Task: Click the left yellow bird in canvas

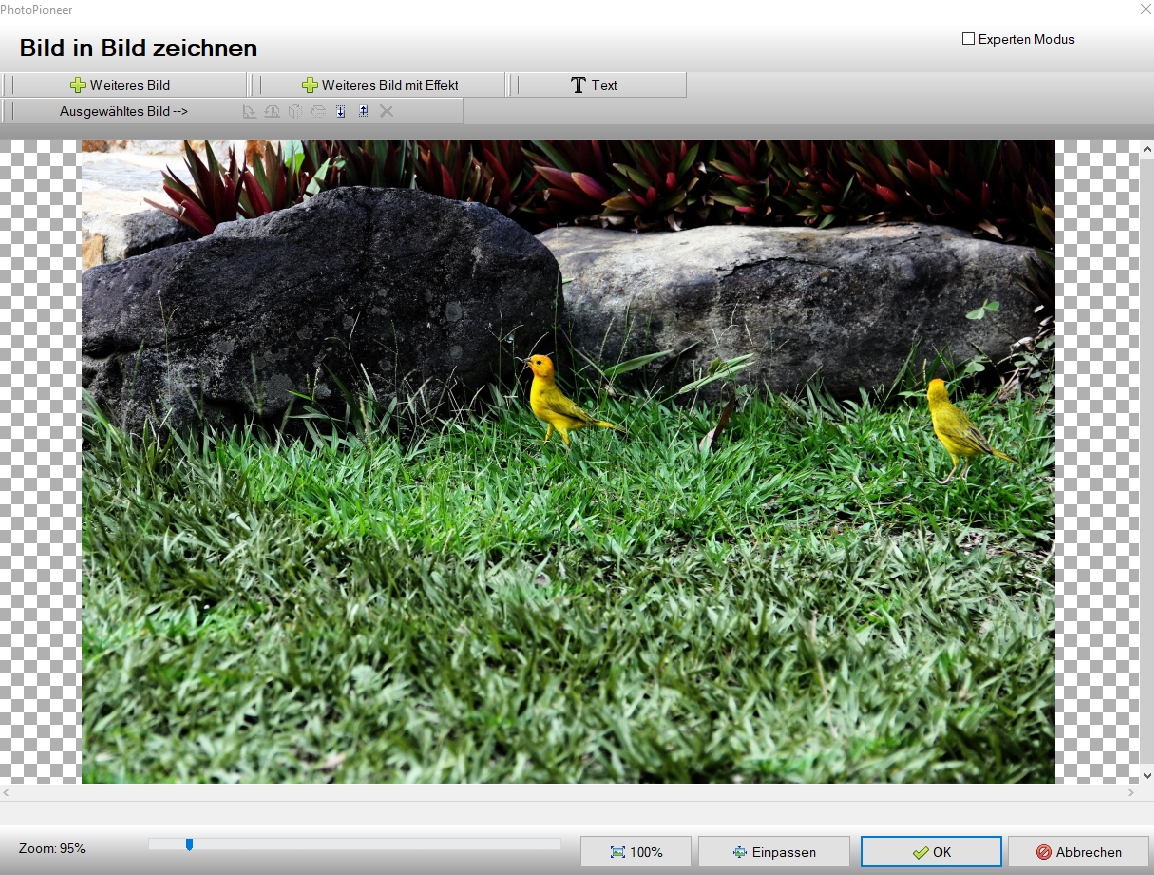Action: [552, 398]
